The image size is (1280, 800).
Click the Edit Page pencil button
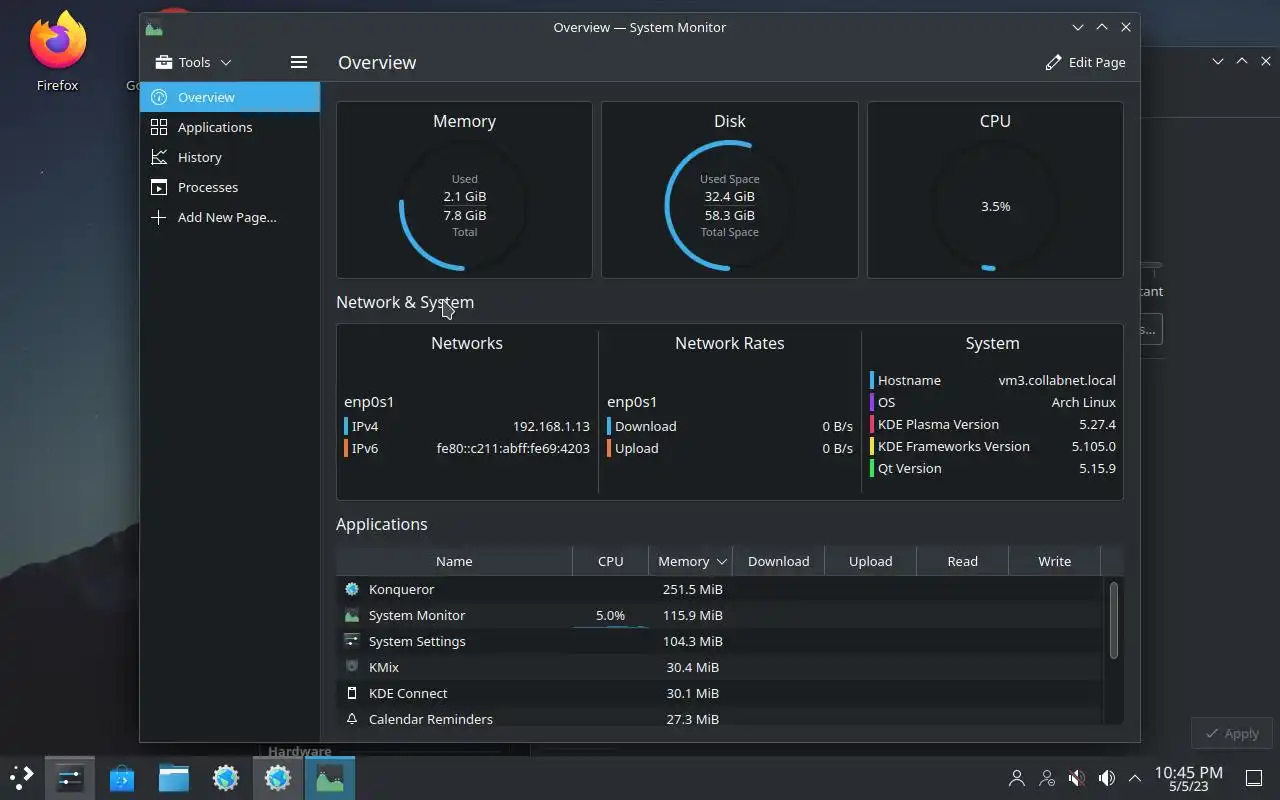pos(1085,62)
